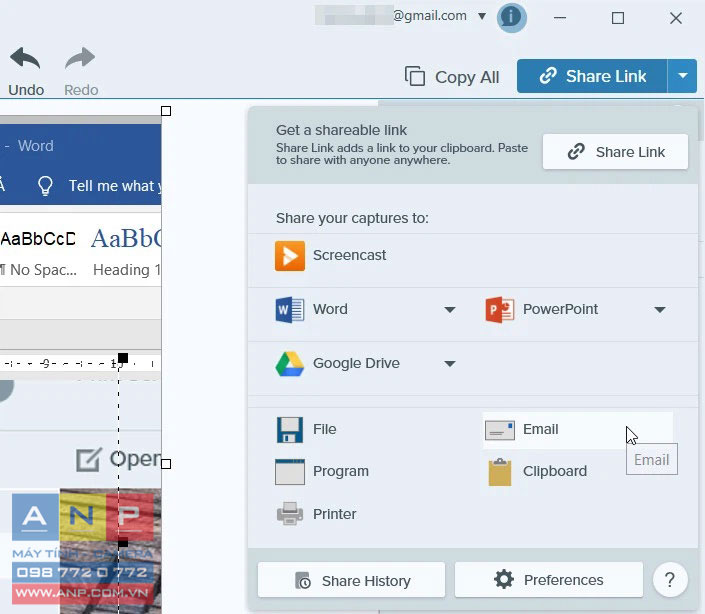Click Copy All button
Screen dimensions: 705x614
(452, 77)
